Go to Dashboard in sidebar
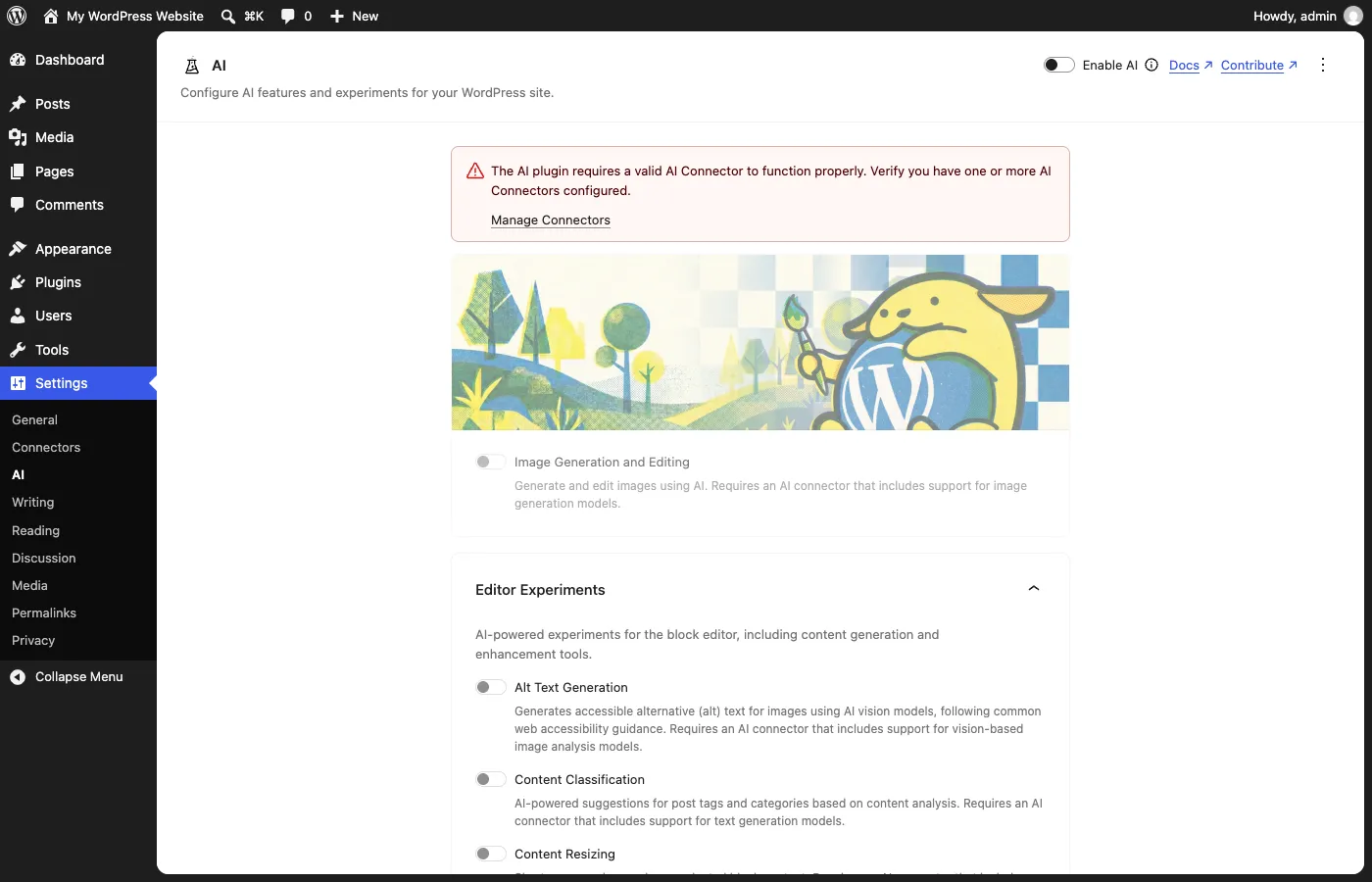 78,60
